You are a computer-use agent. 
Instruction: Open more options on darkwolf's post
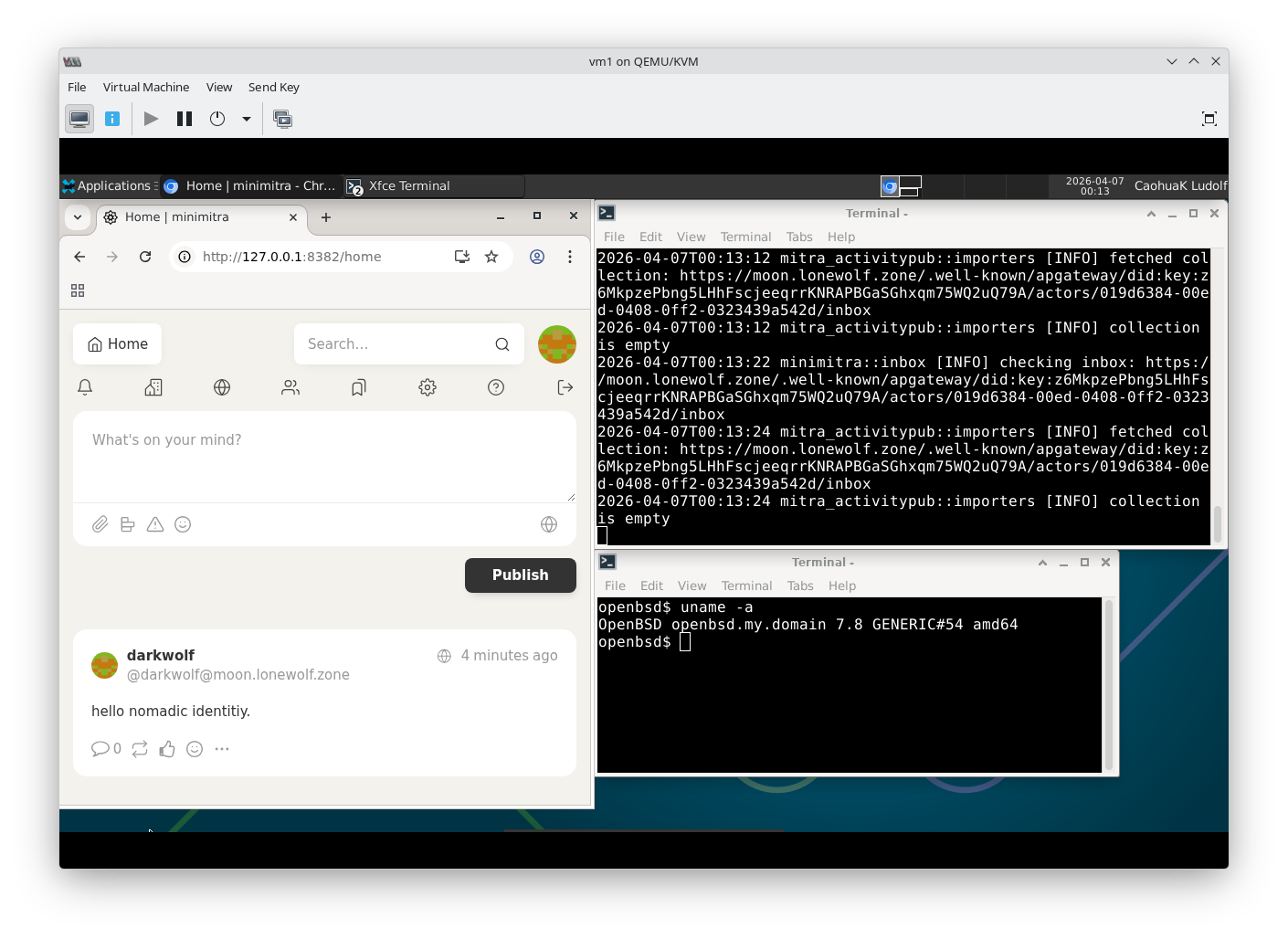pyautogui.click(x=222, y=749)
